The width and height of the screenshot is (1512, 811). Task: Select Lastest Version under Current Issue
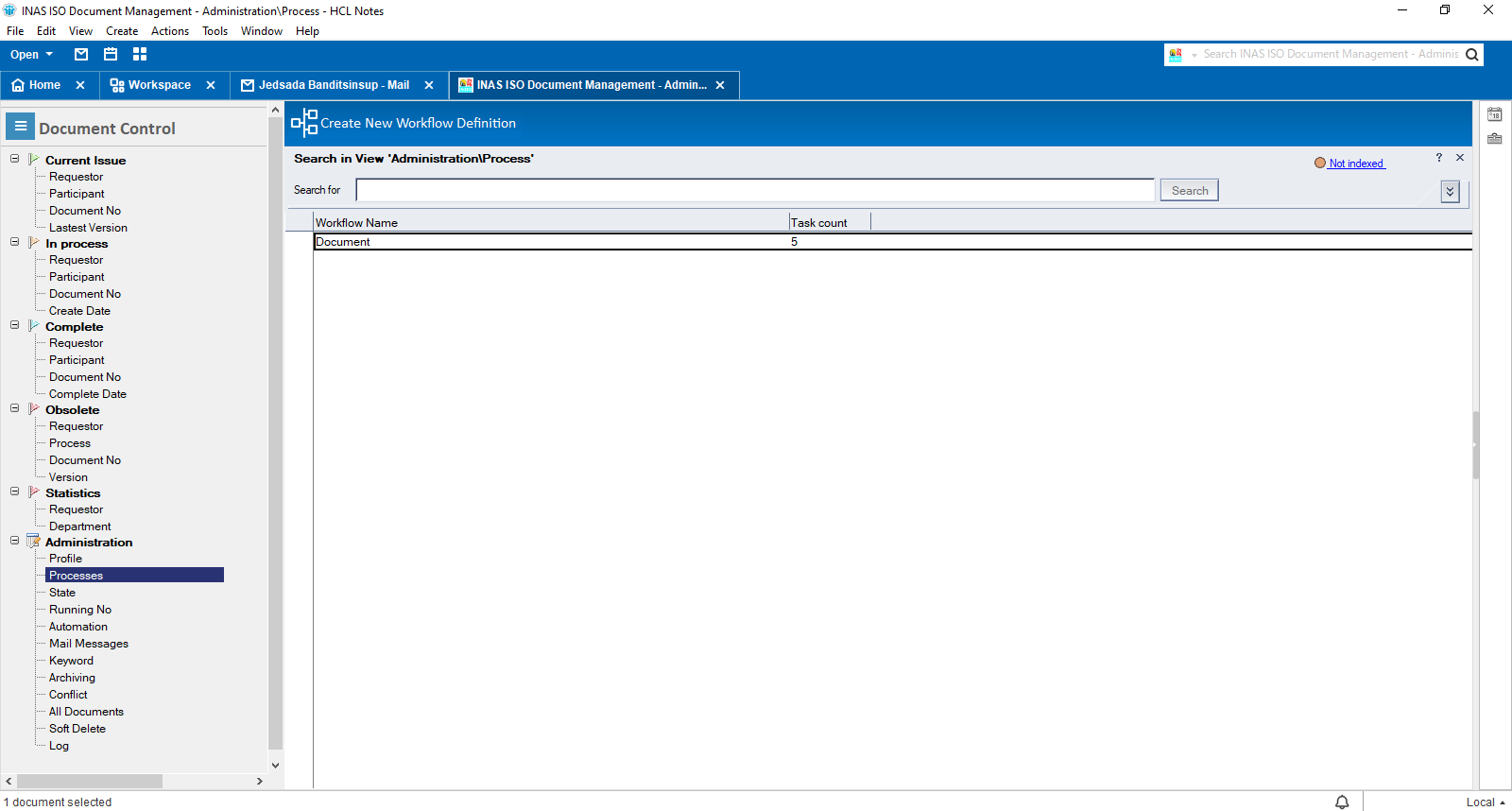(88, 228)
